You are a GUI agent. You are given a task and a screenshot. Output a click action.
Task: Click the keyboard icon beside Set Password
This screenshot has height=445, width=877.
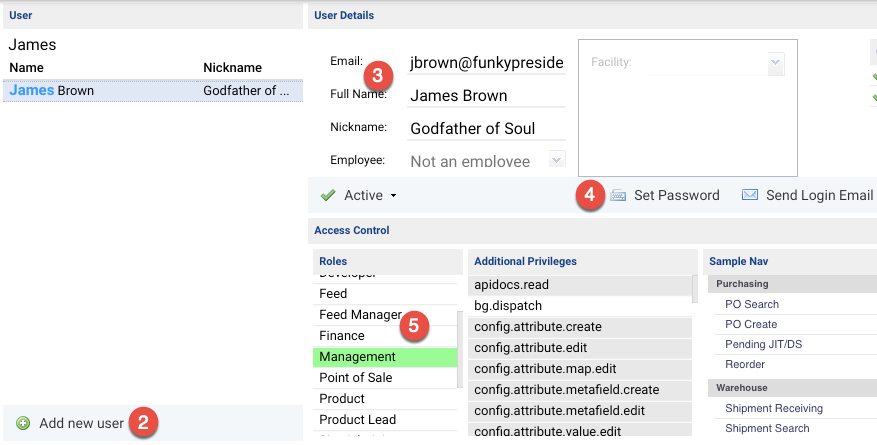coord(619,195)
